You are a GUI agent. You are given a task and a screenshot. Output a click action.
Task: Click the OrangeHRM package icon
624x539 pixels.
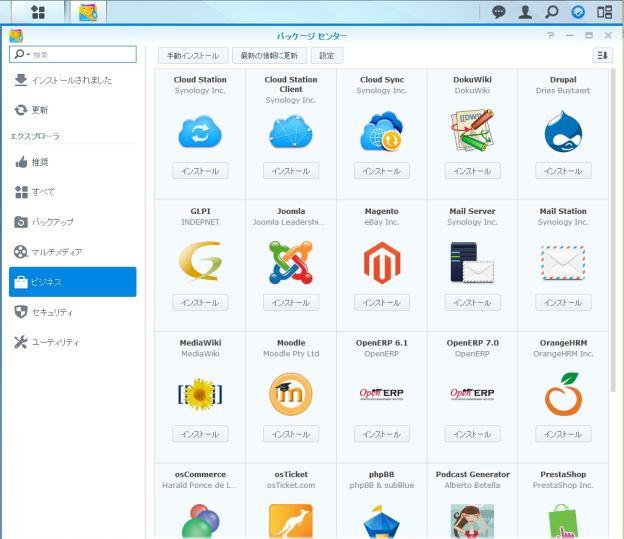[563, 393]
